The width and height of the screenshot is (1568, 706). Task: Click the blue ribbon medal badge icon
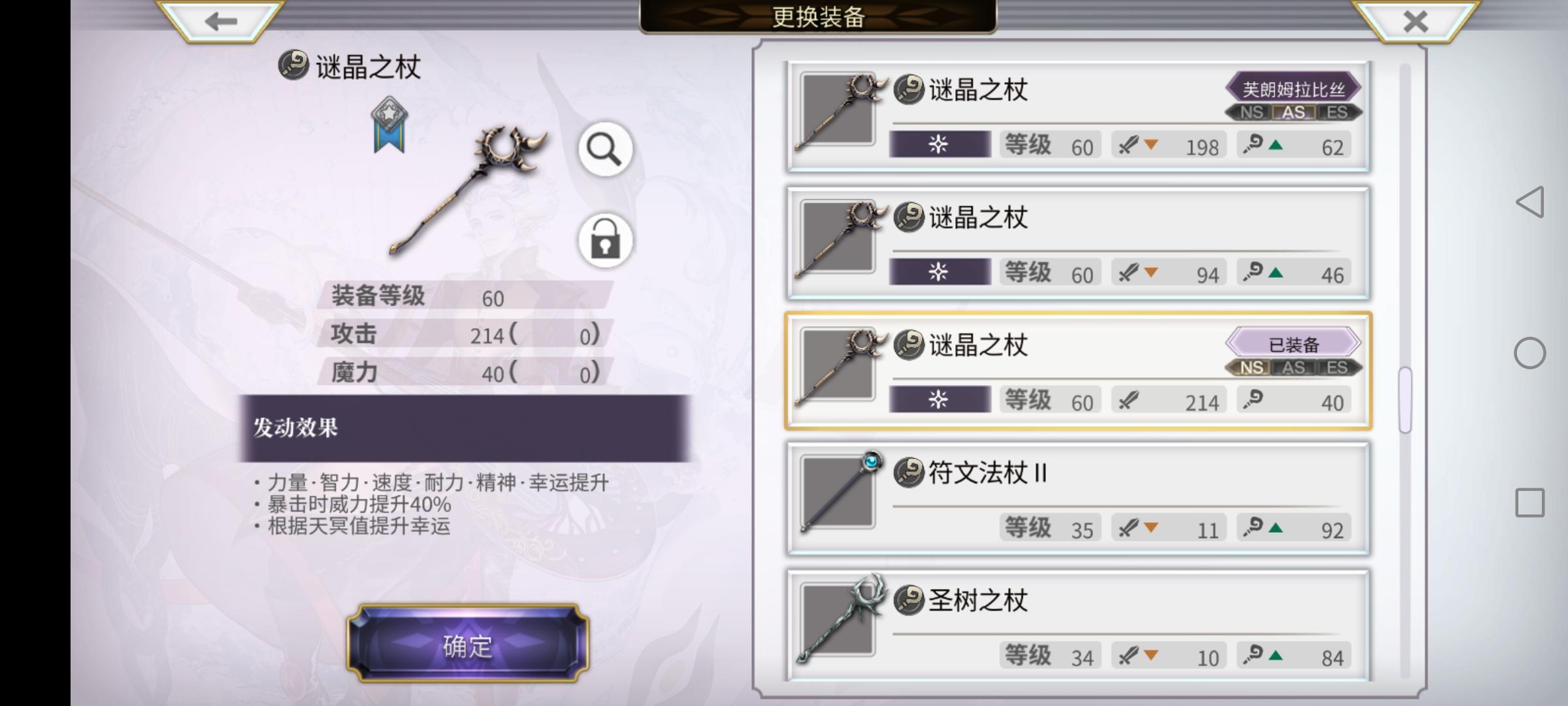coord(389,125)
